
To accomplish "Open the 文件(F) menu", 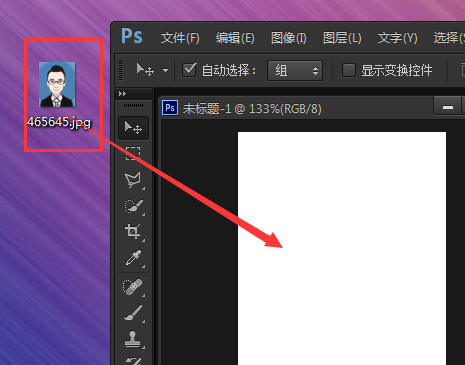I will pyautogui.click(x=180, y=38).
